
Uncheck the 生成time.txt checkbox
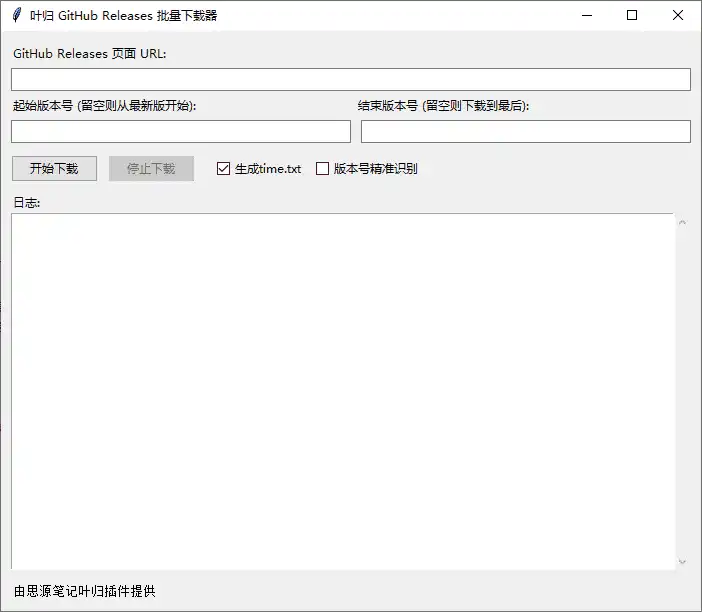pyautogui.click(x=223, y=169)
